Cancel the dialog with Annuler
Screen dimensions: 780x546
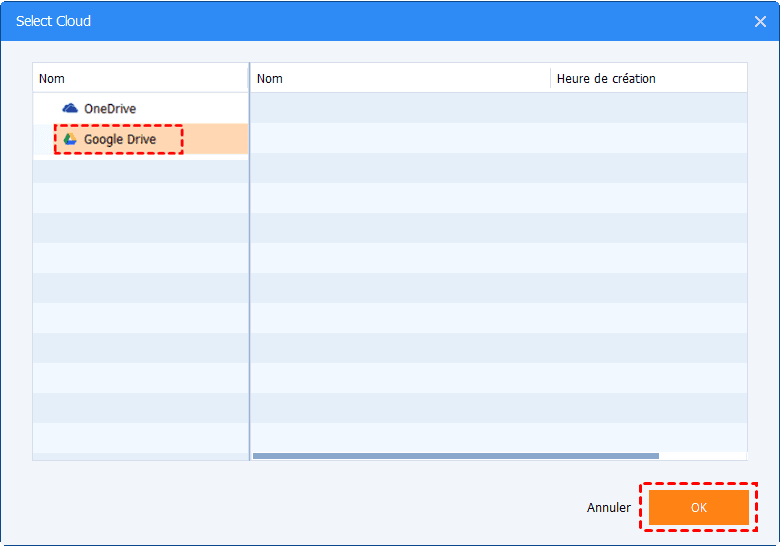coord(608,507)
